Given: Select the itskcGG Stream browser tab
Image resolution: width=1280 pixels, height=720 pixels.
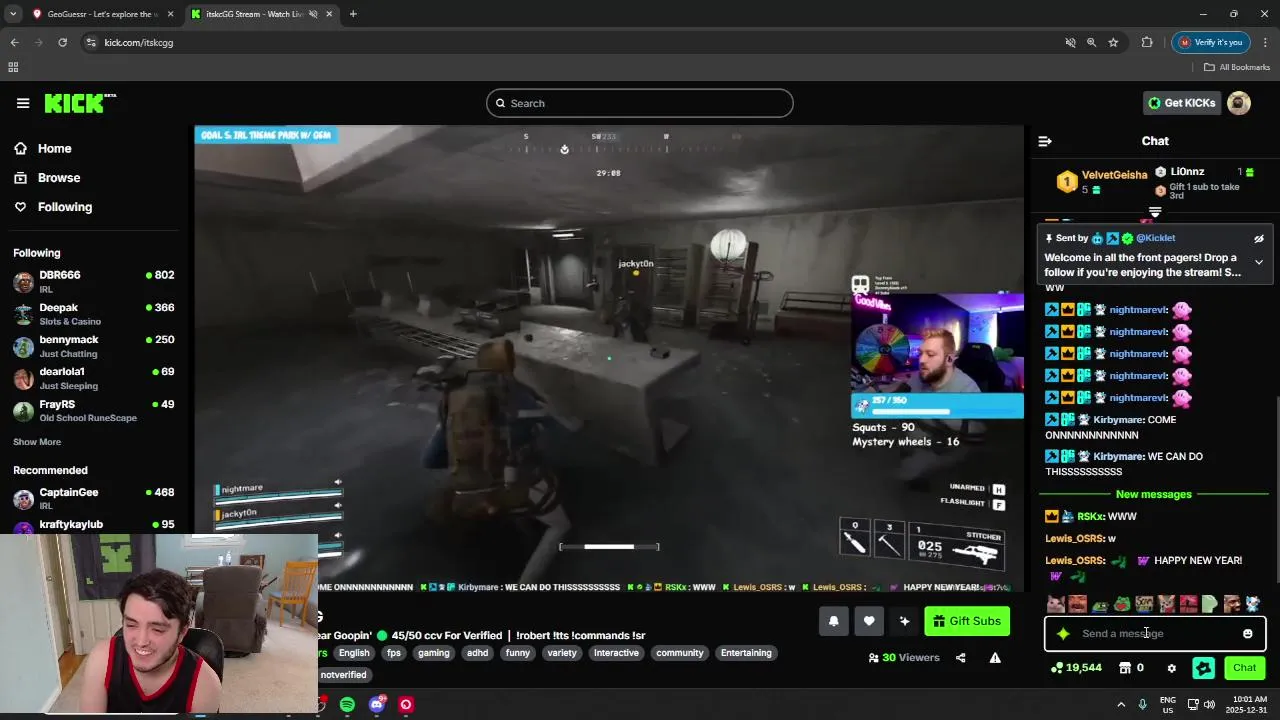Looking at the screenshot, I should [x=260, y=14].
